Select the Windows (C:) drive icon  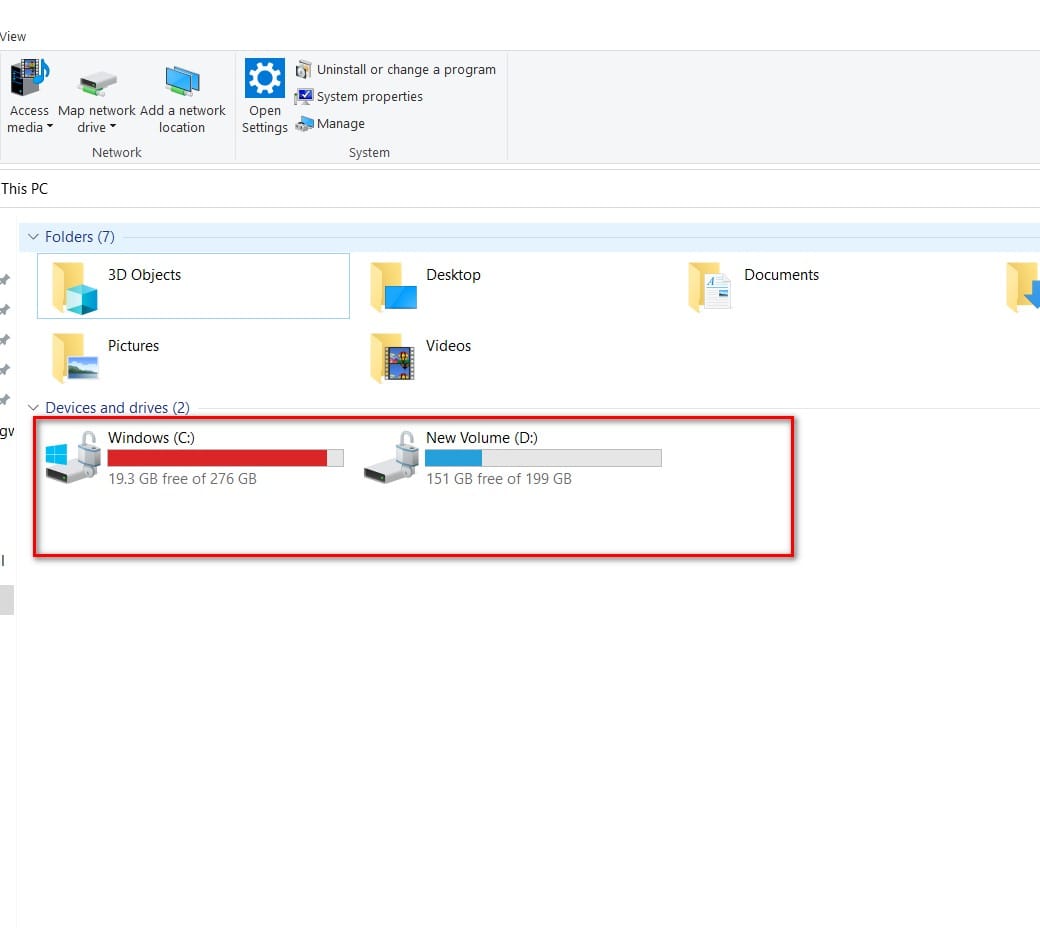coord(73,457)
